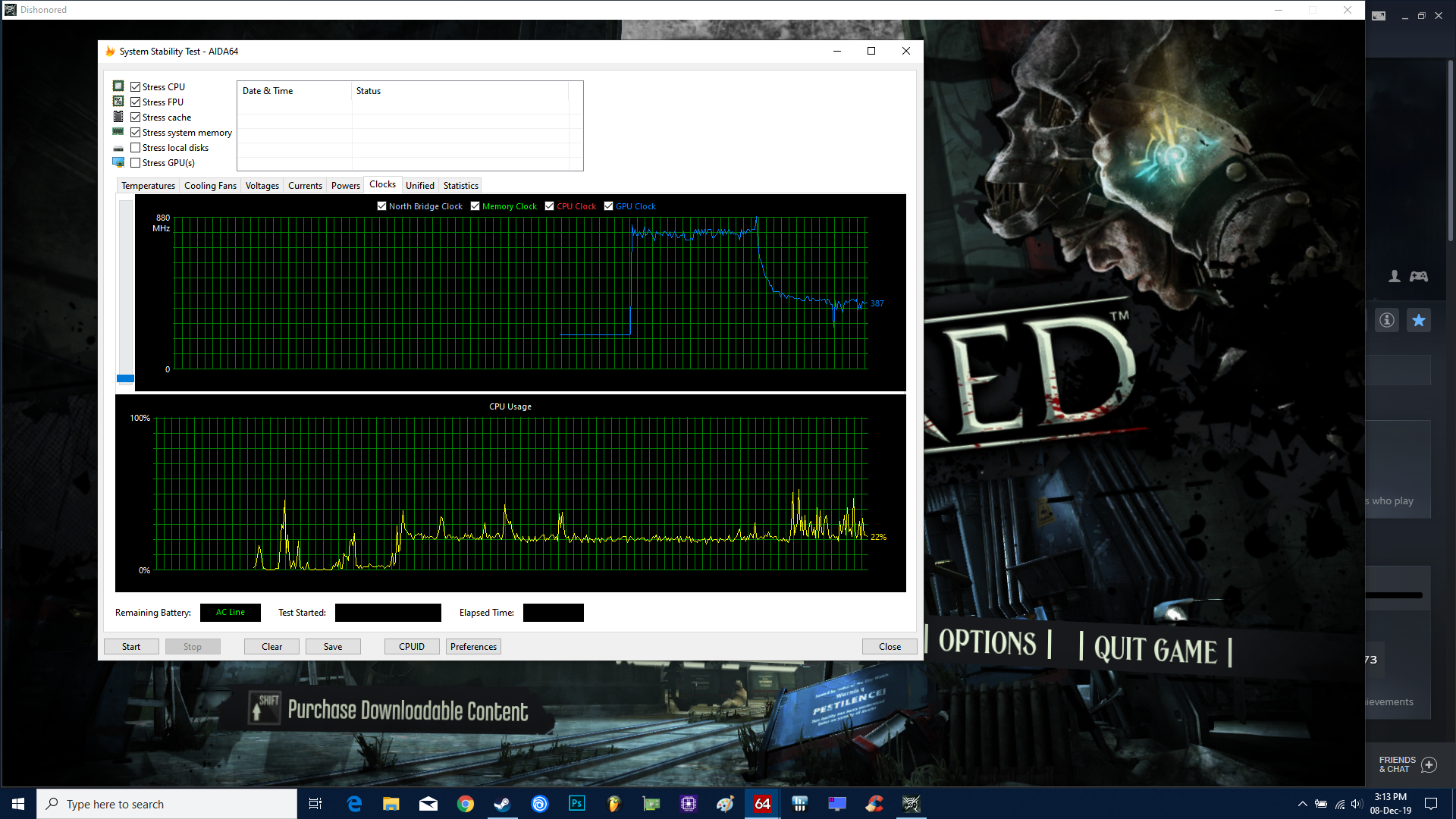Screen dimensions: 1456x819
Task: Open Google Chrome from taskbar
Action: coord(466,804)
